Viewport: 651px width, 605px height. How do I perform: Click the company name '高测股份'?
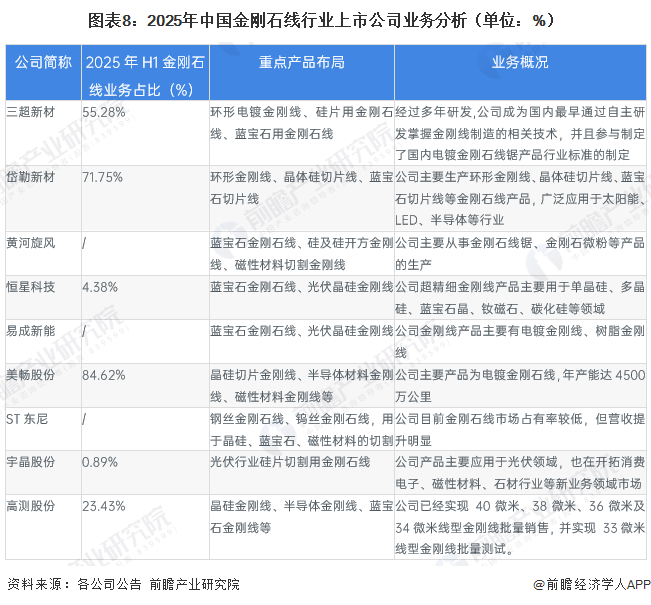point(31,506)
